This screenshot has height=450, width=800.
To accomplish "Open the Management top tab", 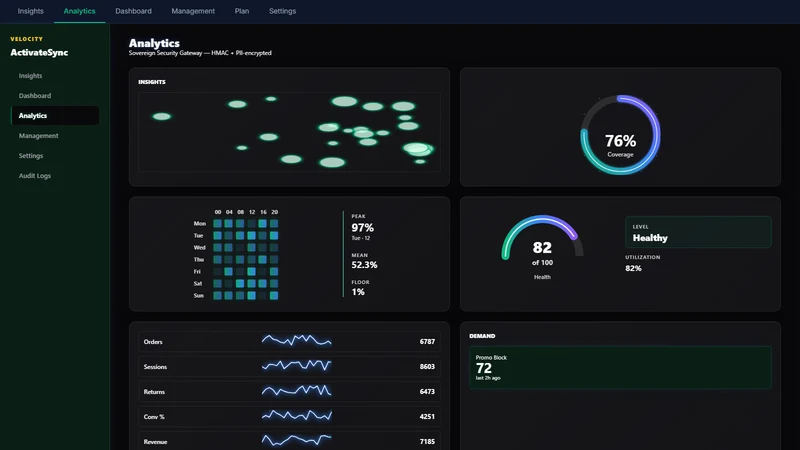I will click(193, 11).
